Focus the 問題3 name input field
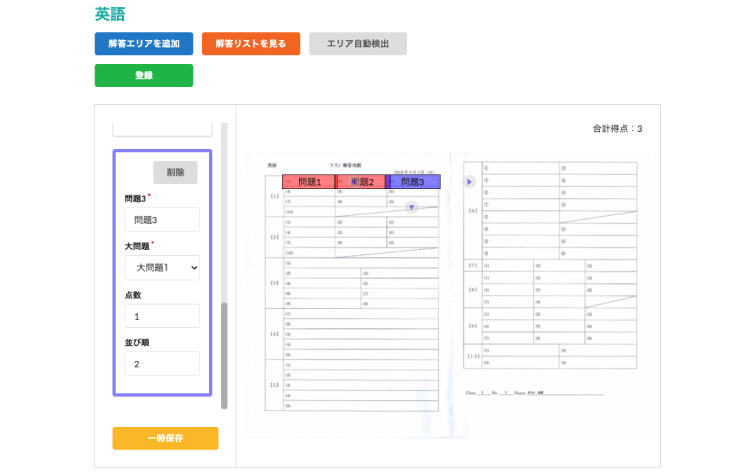756x472 pixels. point(162,220)
